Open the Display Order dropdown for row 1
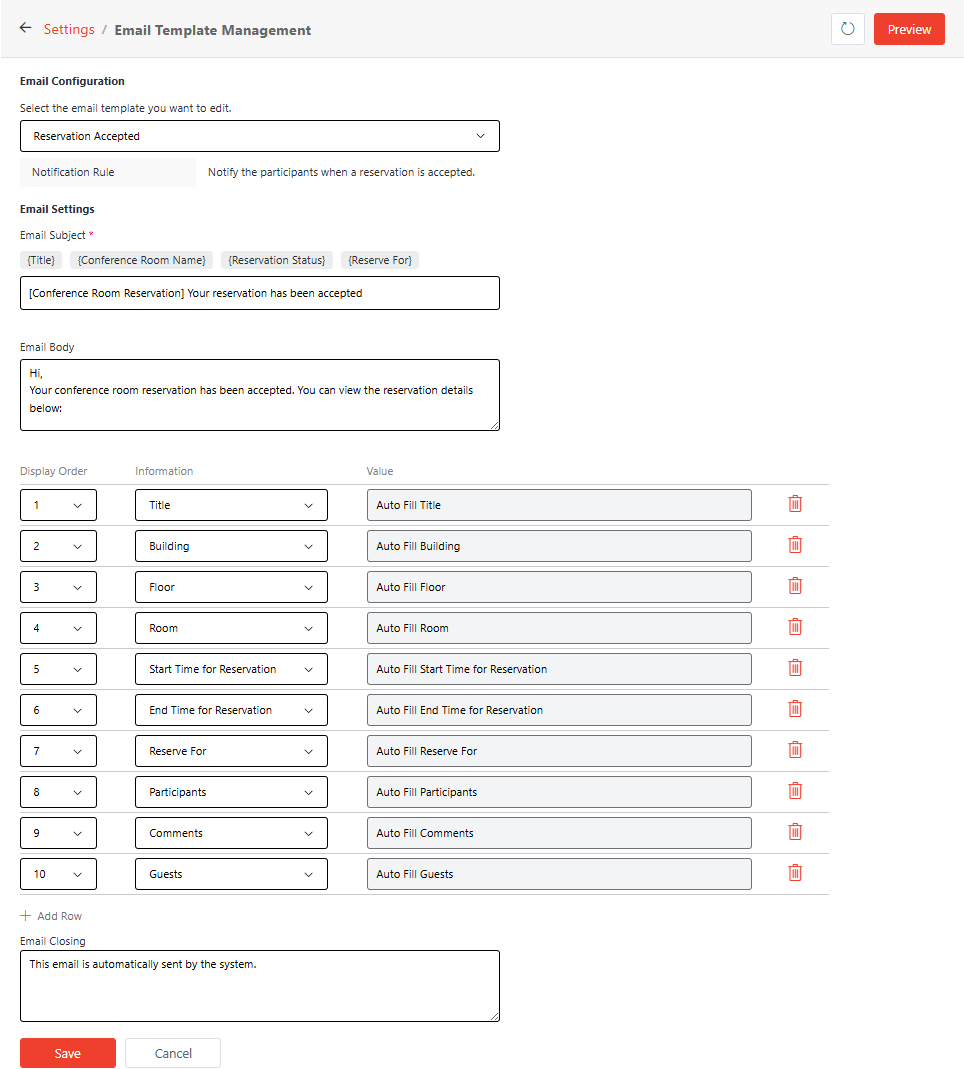This screenshot has height=1069, width=964. (58, 505)
